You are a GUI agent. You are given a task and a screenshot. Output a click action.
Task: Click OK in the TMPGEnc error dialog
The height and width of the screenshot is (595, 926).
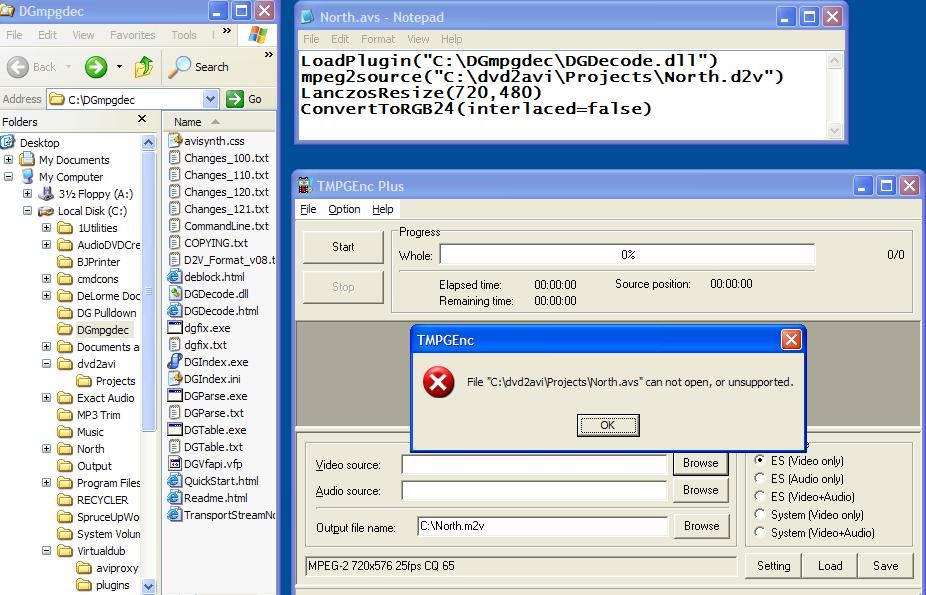[608, 425]
